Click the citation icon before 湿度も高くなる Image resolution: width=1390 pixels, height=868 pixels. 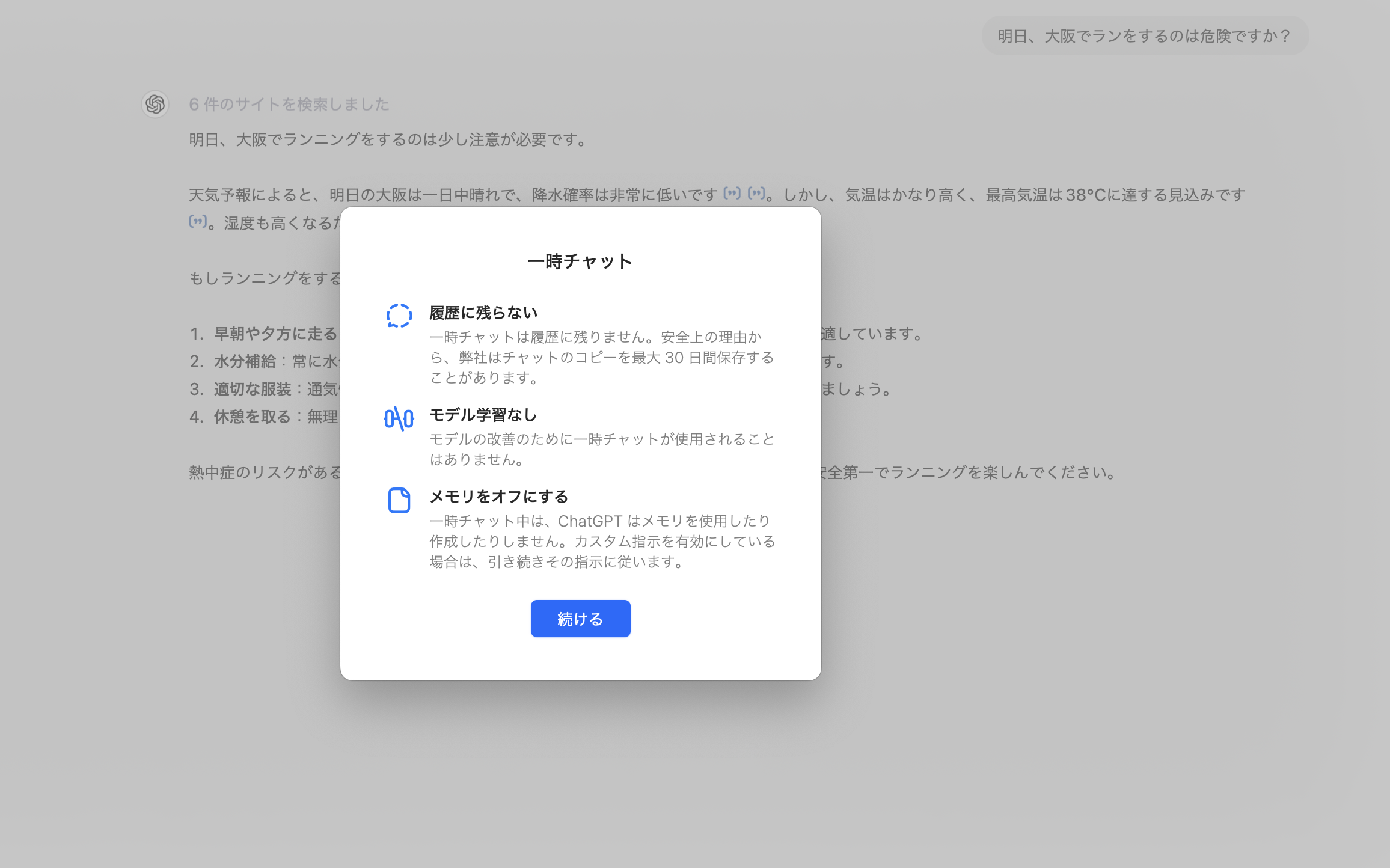coord(198,221)
